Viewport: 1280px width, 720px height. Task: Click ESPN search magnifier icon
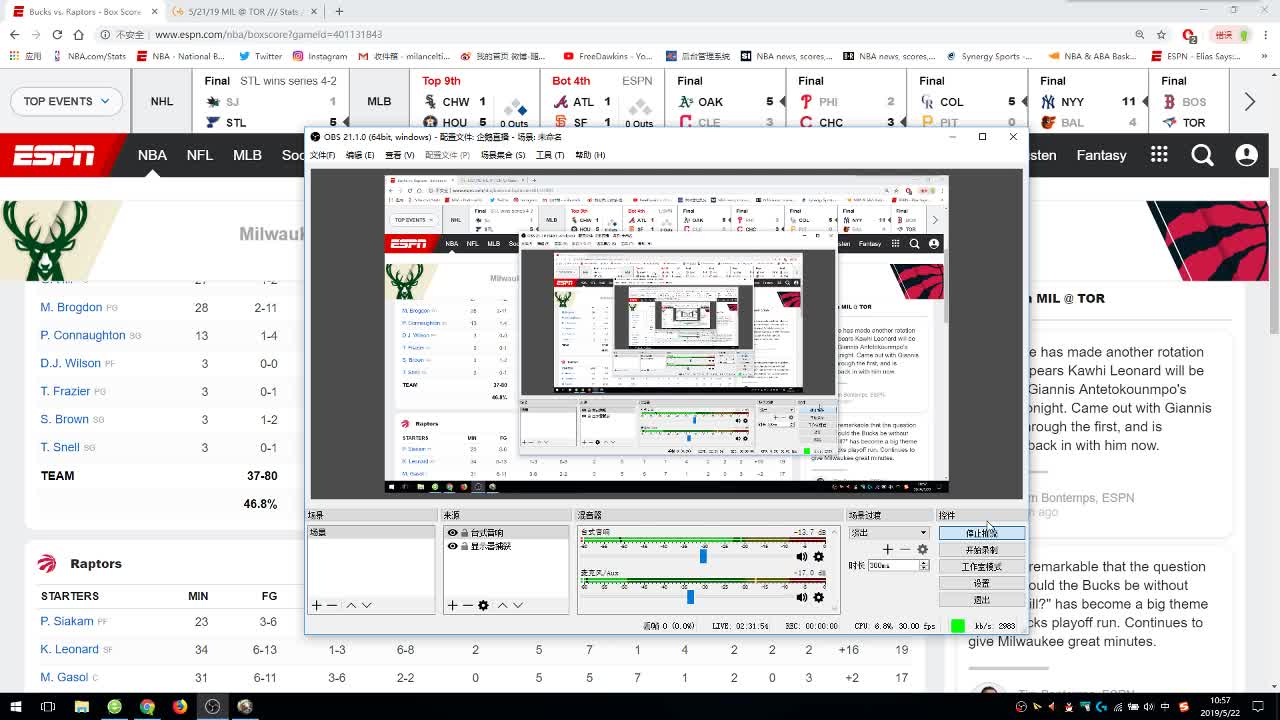[x=1202, y=155]
